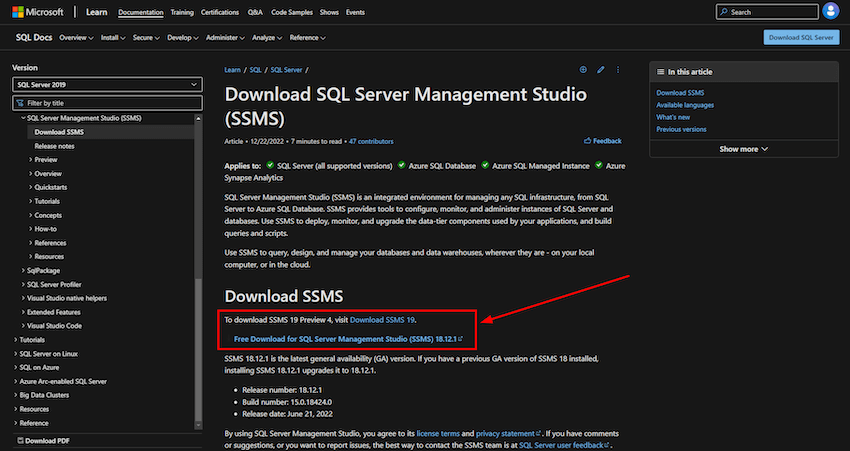The image size is (850, 451).
Task: Open the SQL Server 2019 version selector
Action: (x=107, y=85)
